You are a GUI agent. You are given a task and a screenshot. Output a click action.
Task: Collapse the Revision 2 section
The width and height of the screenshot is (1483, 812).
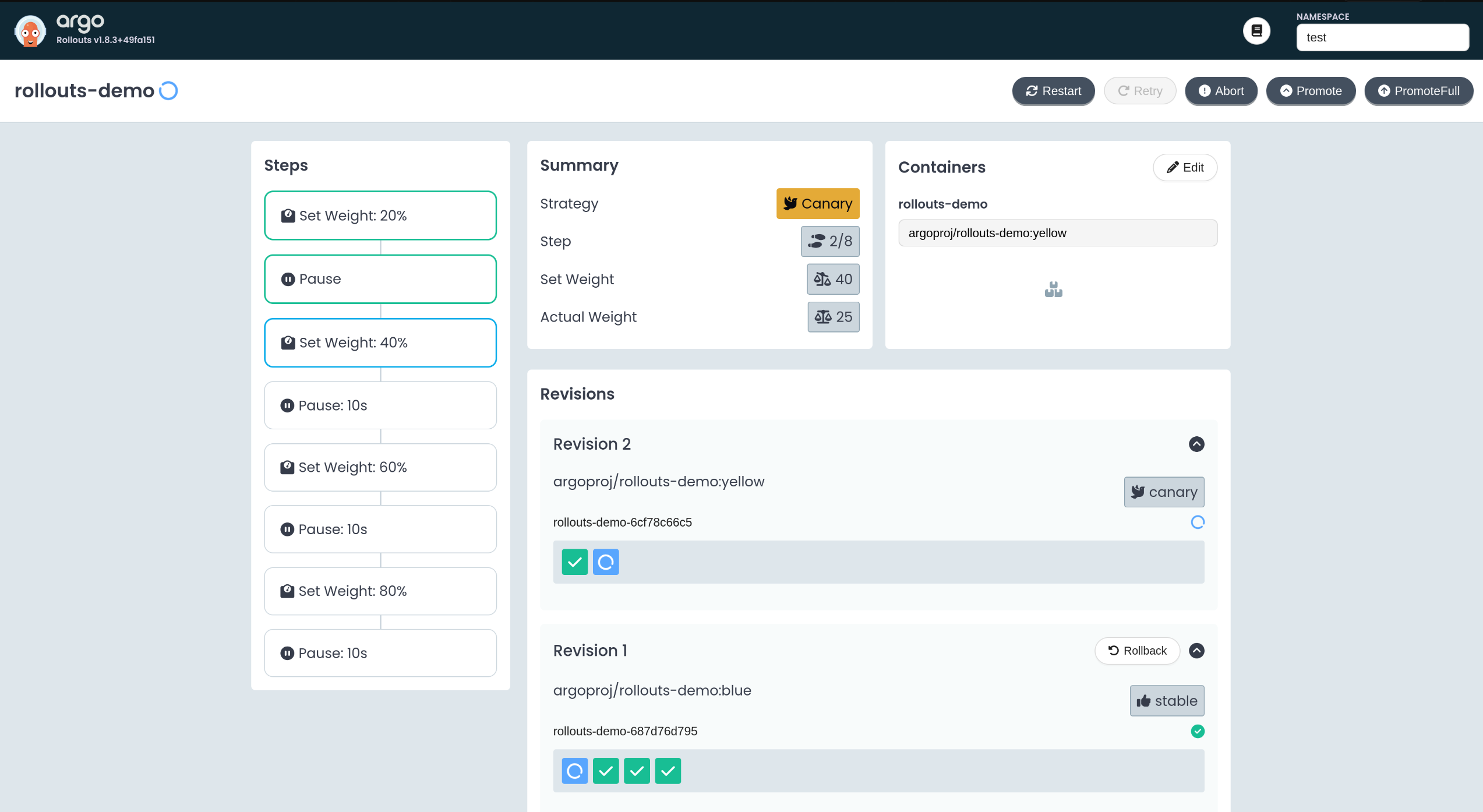(1196, 444)
